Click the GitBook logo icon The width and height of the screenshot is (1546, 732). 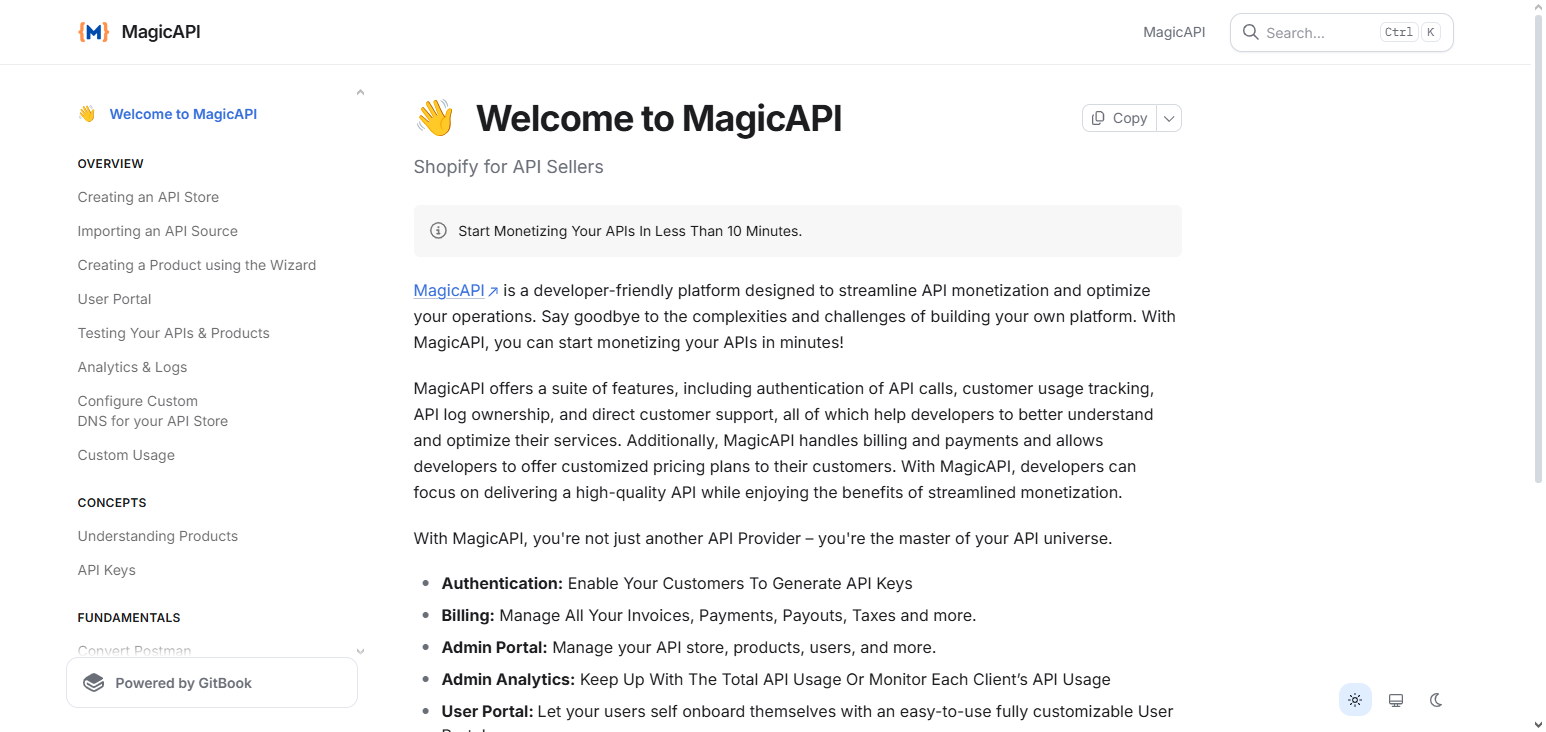(94, 683)
